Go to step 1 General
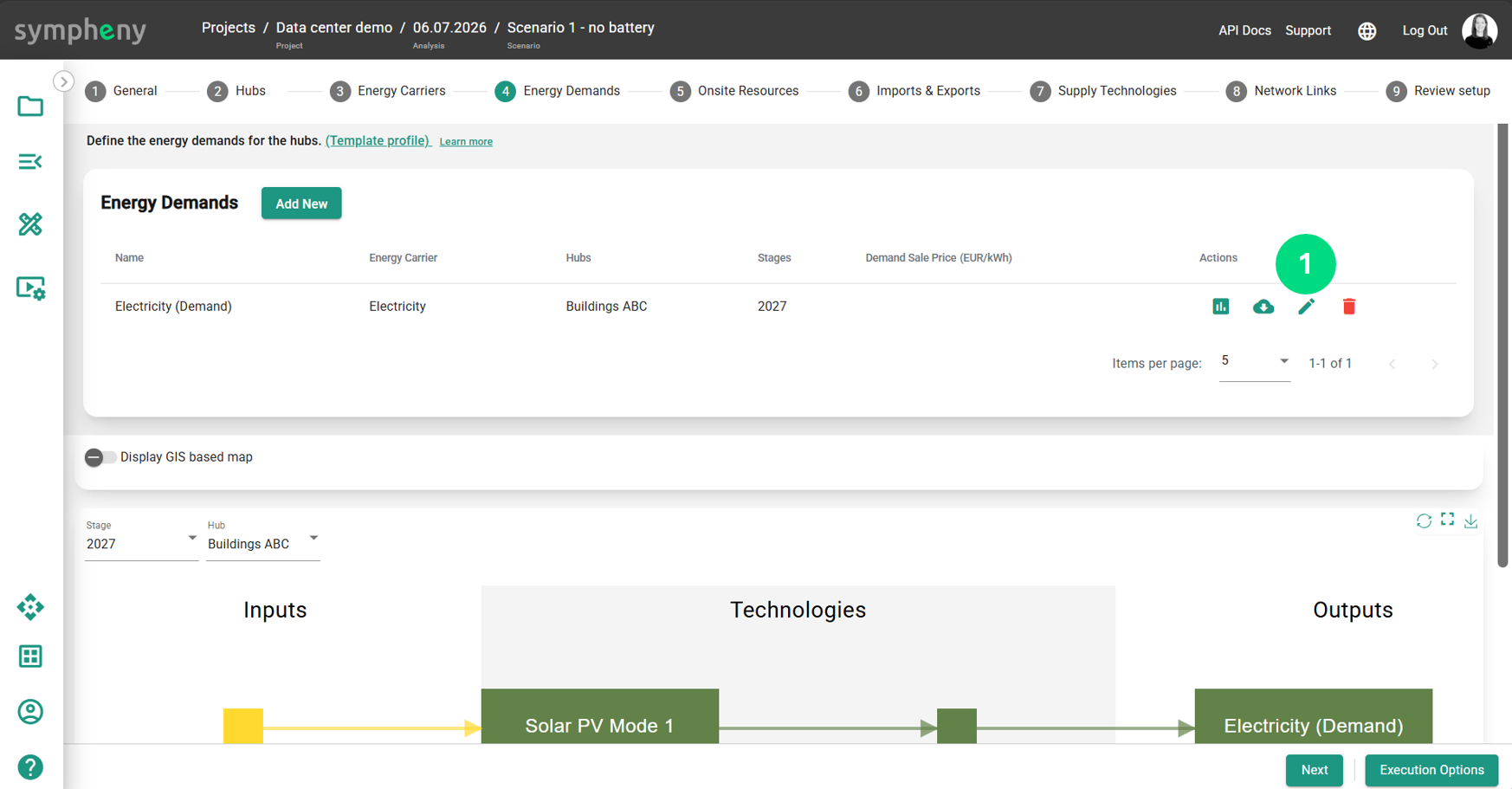Image resolution: width=1512 pixels, height=789 pixels. tap(121, 91)
